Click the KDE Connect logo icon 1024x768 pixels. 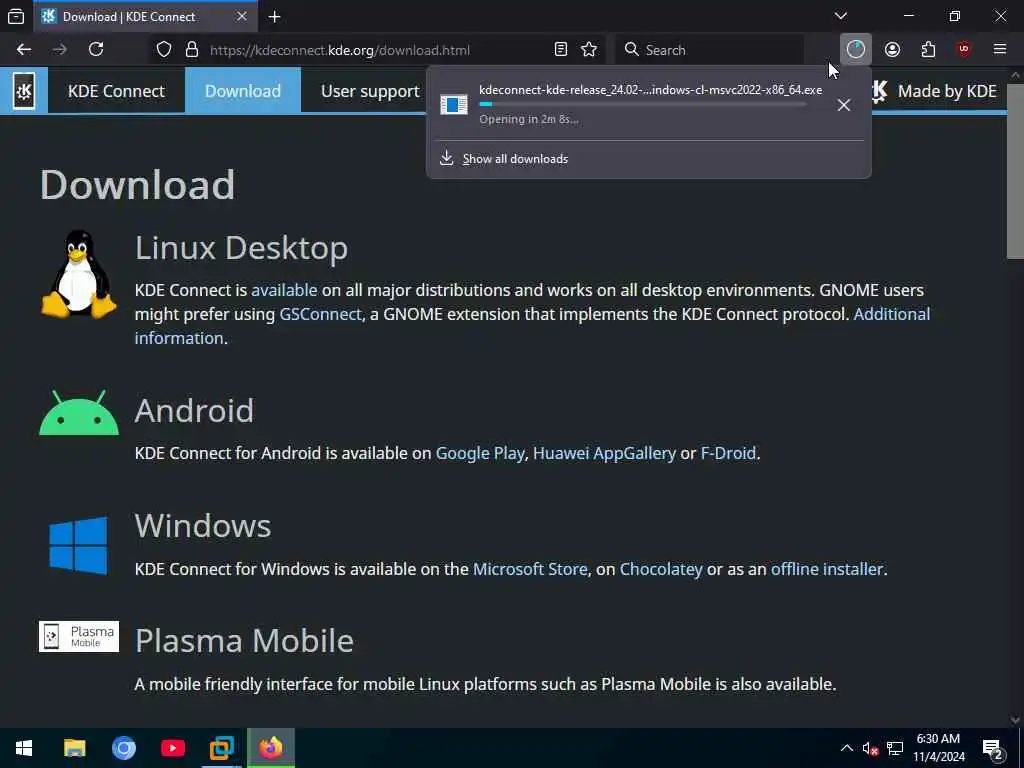[24, 91]
